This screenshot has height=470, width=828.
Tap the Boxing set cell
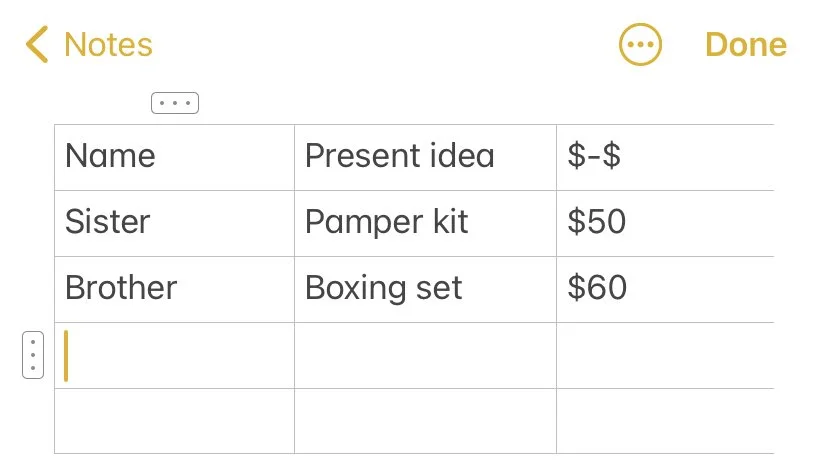pyautogui.click(x=425, y=289)
